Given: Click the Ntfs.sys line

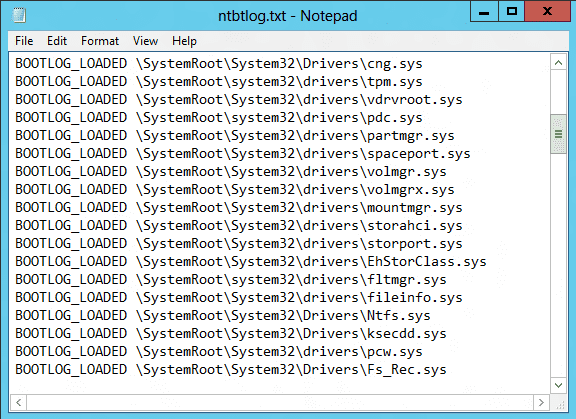Looking at the screenshot, I should [223, 316].
